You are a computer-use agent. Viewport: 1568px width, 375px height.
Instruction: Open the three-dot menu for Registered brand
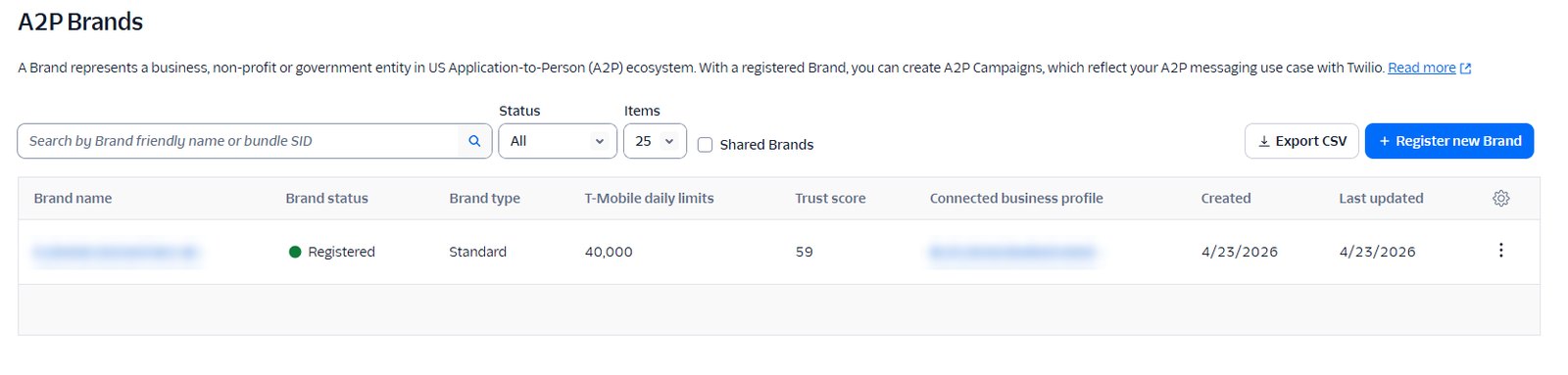click(1500, 251)
